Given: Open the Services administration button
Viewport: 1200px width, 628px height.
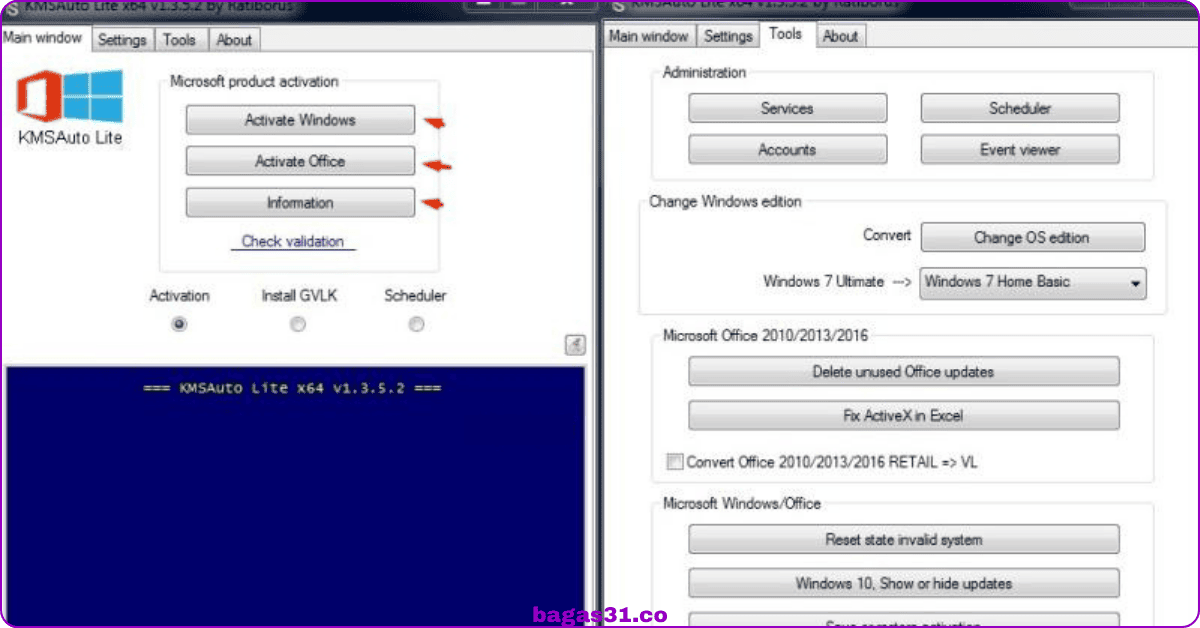Looking at the screenshot, I should [x=787, y=108].
